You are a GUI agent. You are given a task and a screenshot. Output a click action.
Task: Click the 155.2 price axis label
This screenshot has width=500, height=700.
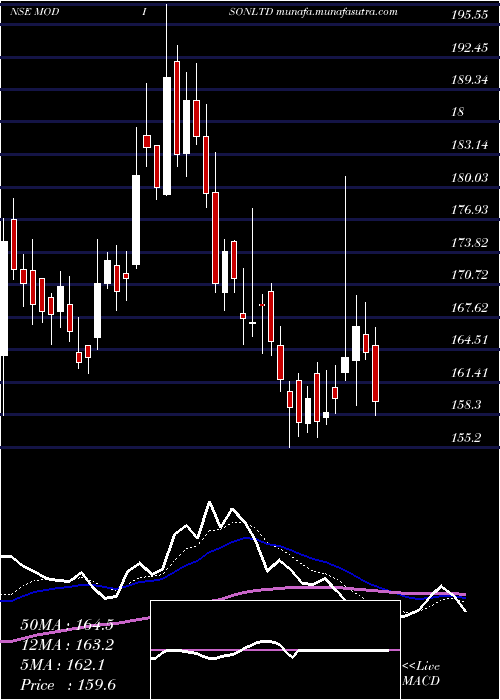[x=466, y=438]
